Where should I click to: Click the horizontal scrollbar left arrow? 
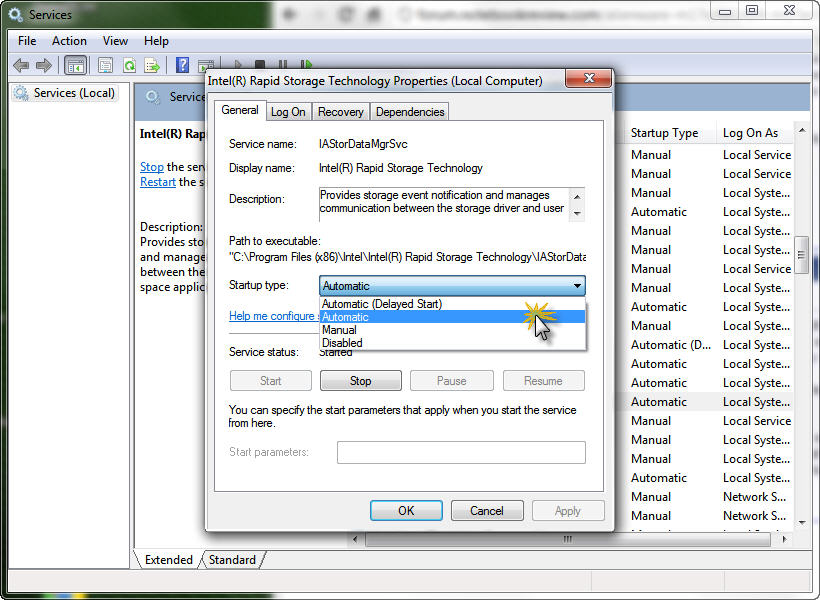(x=356, y=539)
